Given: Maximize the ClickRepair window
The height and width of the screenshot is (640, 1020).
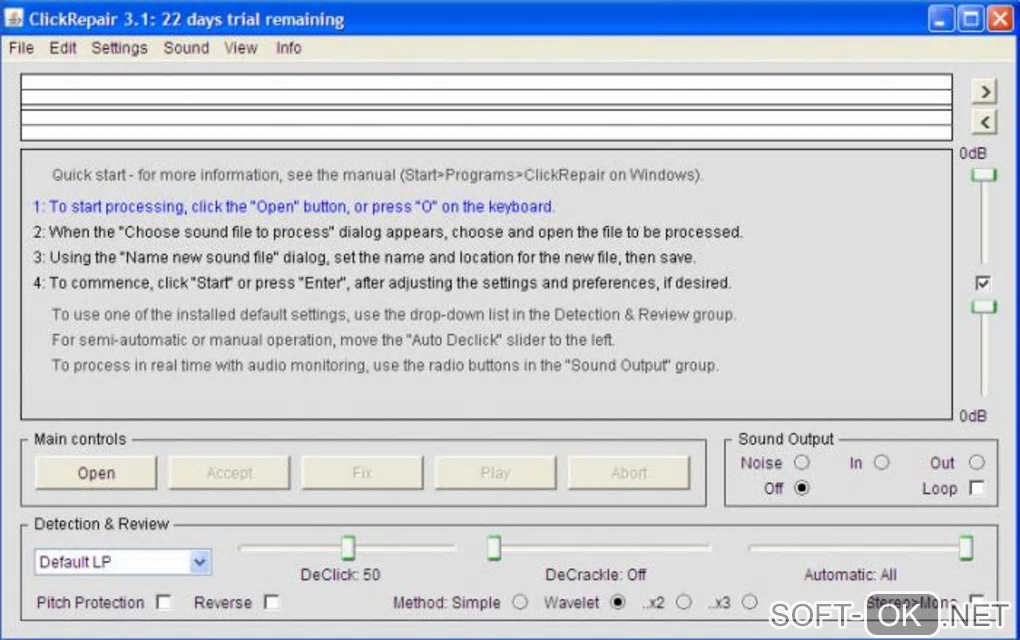Looking at the screenshot, I should [x=970, y=19].
